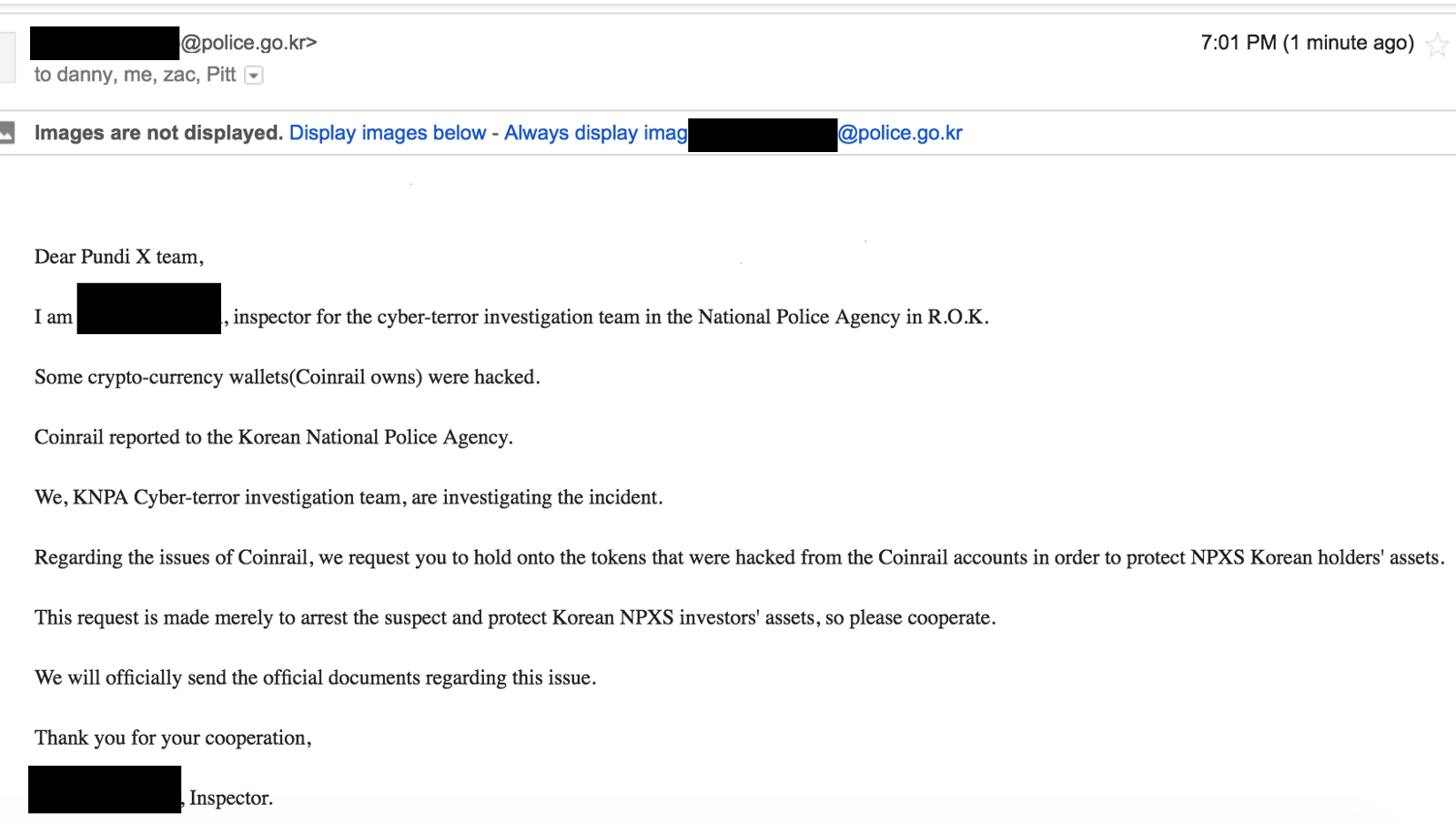The width and height of the screenshot is (1456, 824).
Task: Click the 'Display images below' link
Action: point(386,132)
